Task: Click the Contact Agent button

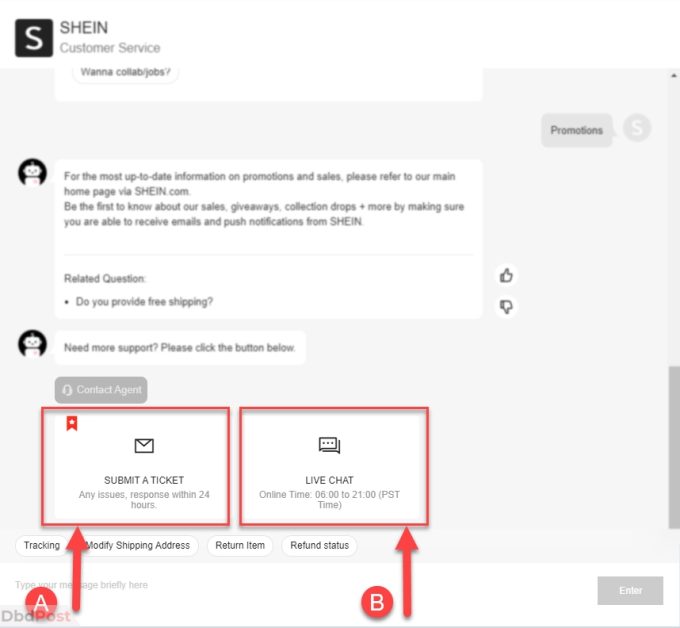Action: [x=101, y=390]
